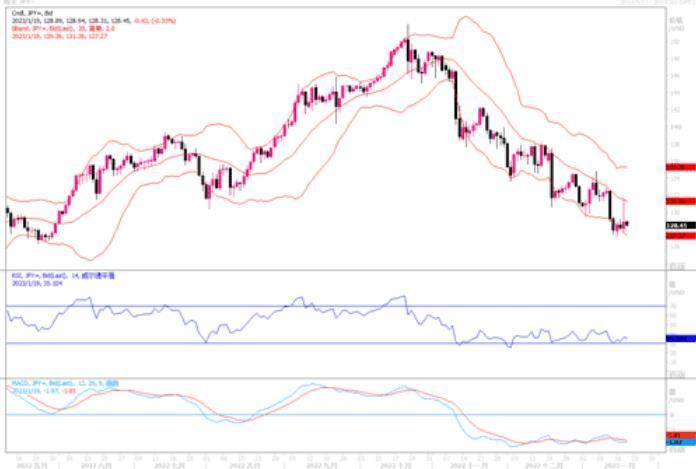Click the upper Bollinger band red price tag
This screenshot has width=696, height=469.
point(678,167)
